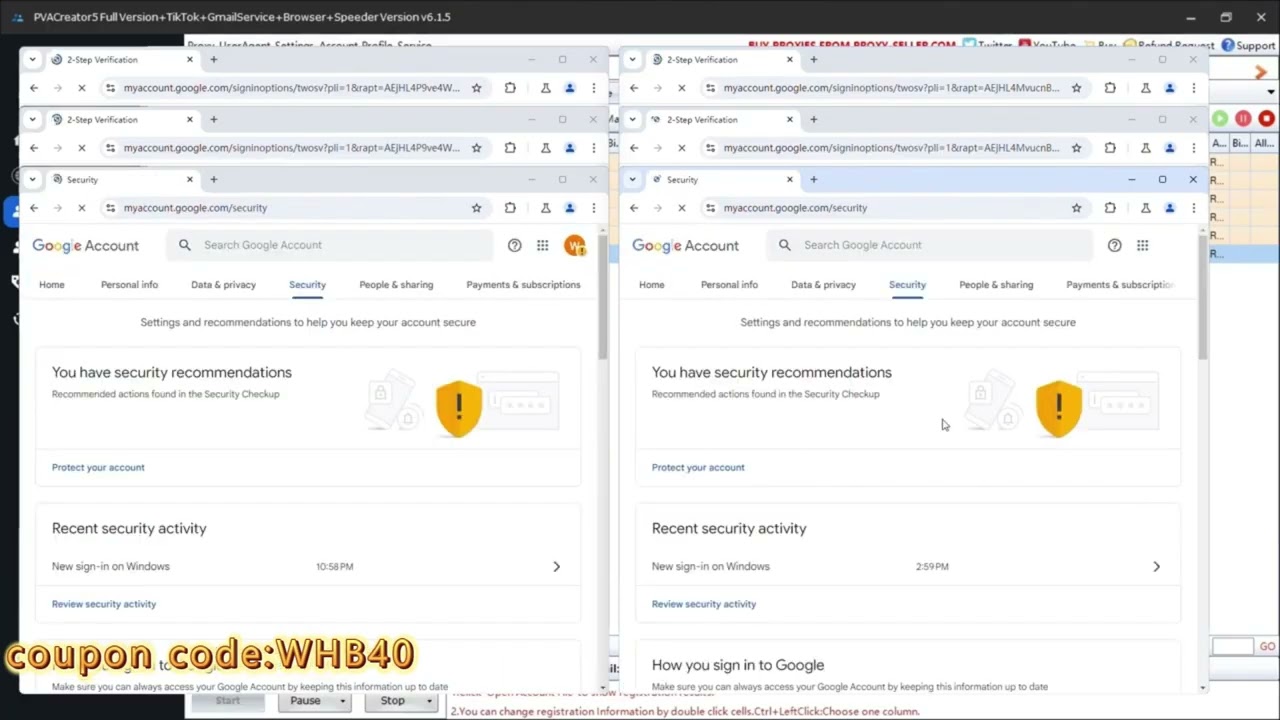The width and height of the screenshot is (1280, 720).
Task: Click the Stop button in PVACreator
Action: 393,701
